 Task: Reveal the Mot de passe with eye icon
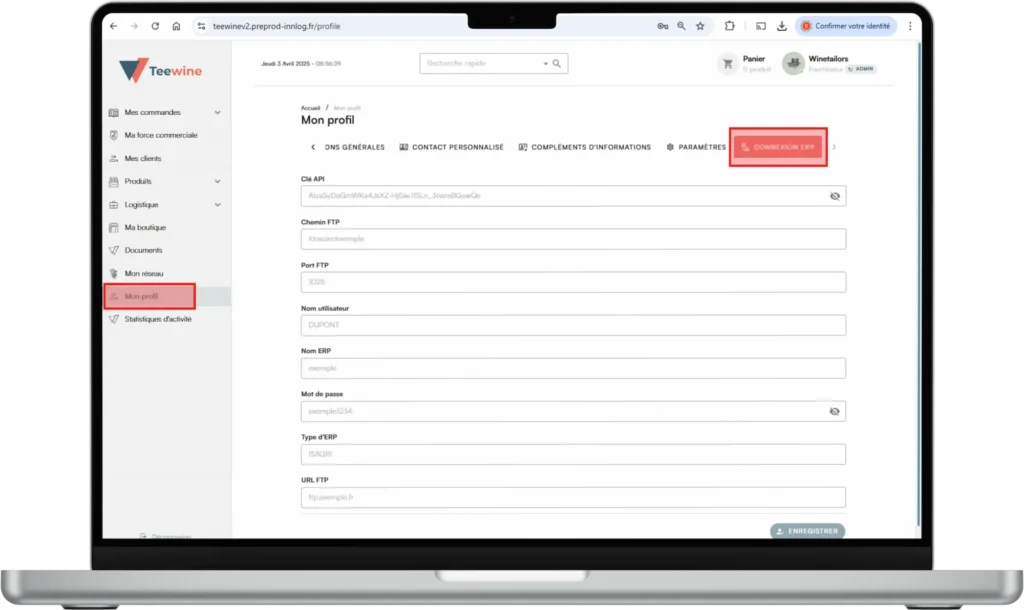[x=835, y=411]
